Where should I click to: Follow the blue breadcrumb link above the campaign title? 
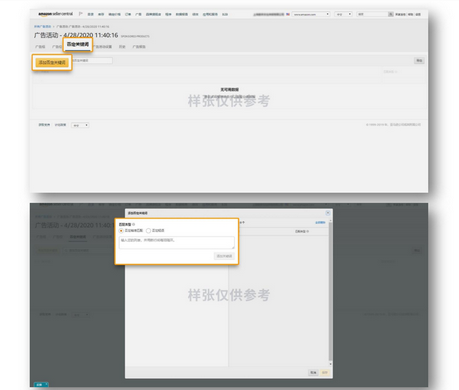tap(43, 26)
